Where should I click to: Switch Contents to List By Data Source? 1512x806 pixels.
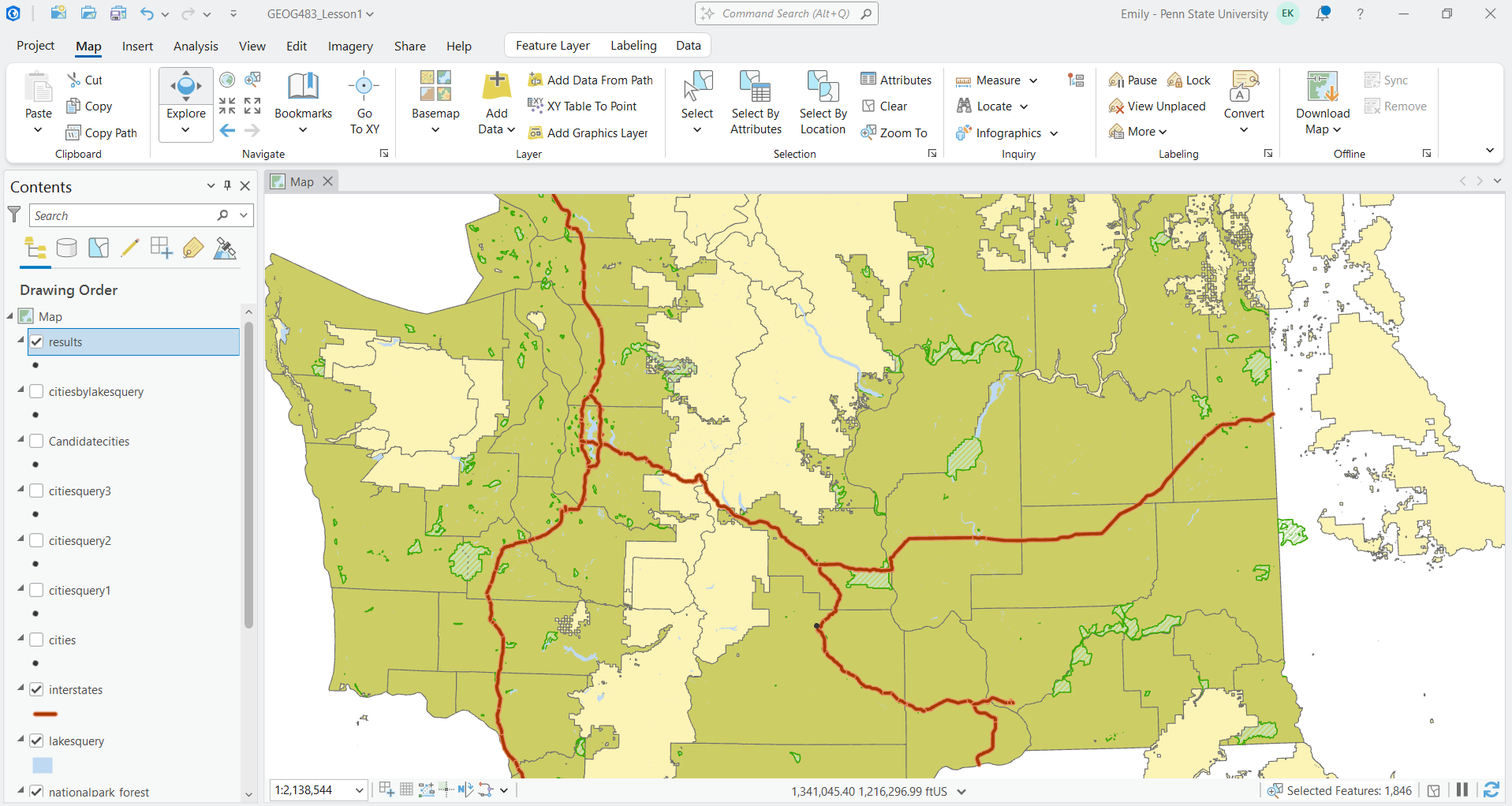(x=67, y=248)
